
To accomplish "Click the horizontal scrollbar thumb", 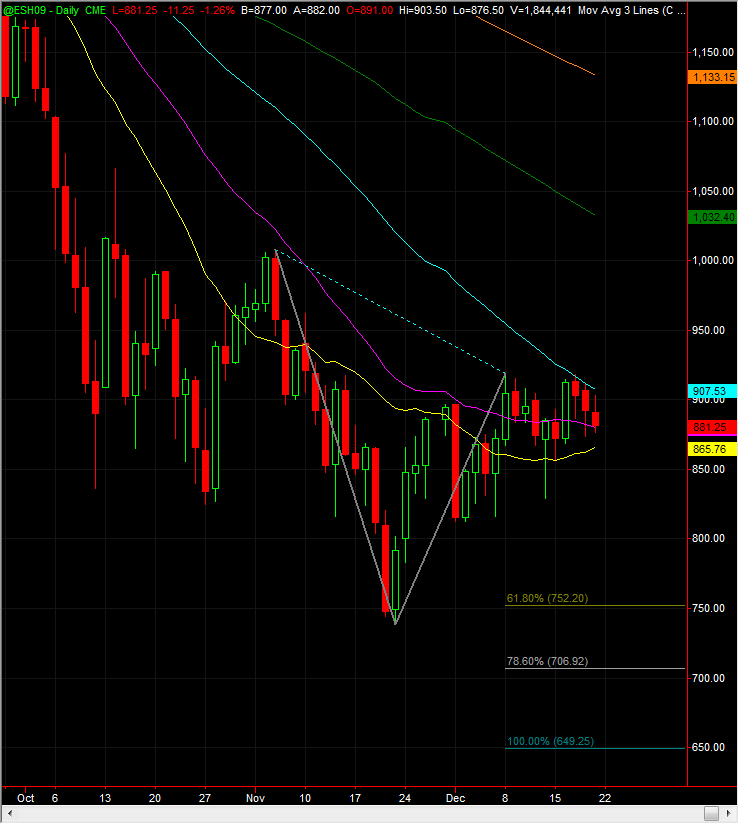I will [x=711, y=813].
